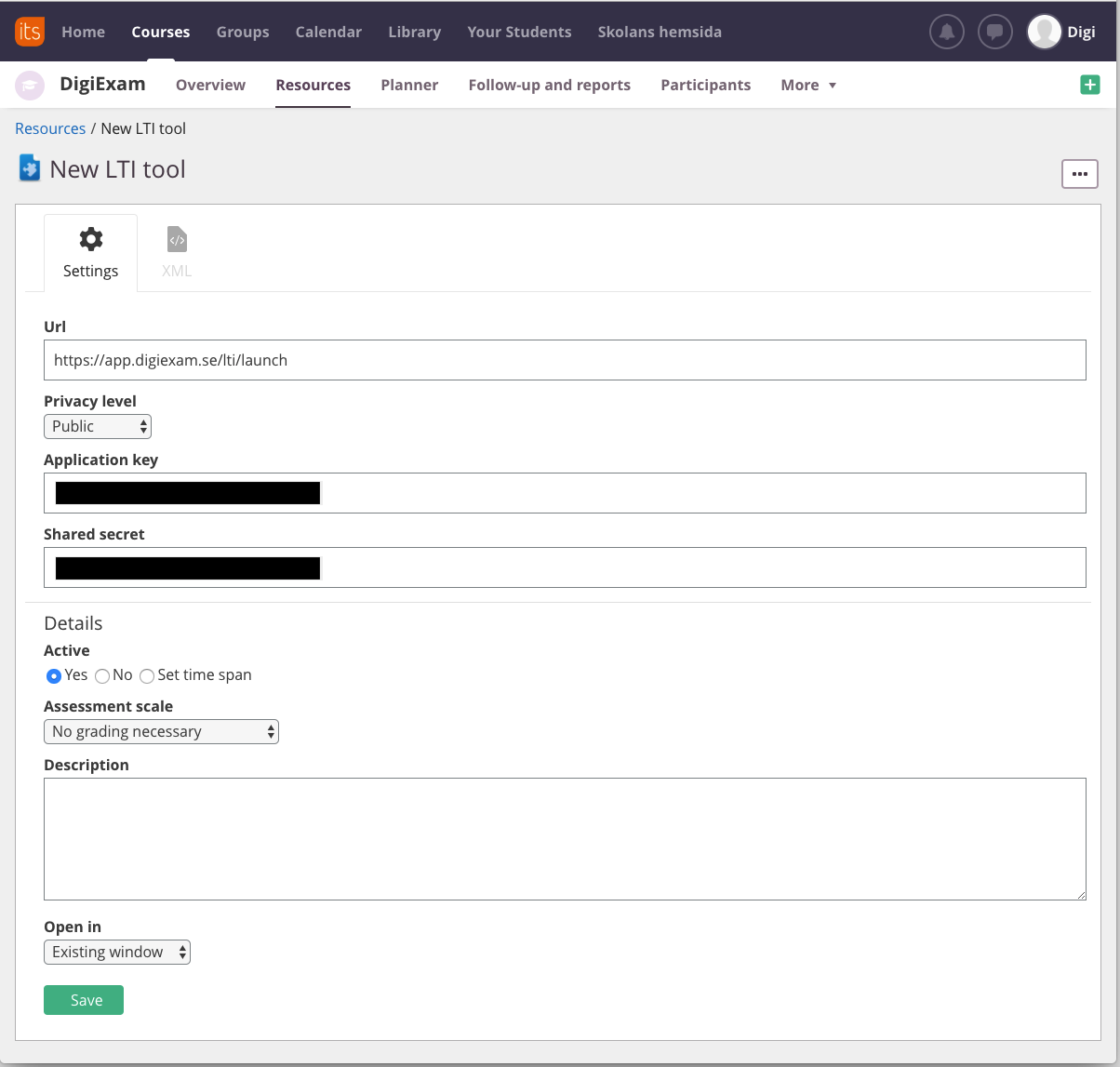Open Courses in top navigation
1120x1067 pixels.
pyautogui.click(x=161, y=32)
